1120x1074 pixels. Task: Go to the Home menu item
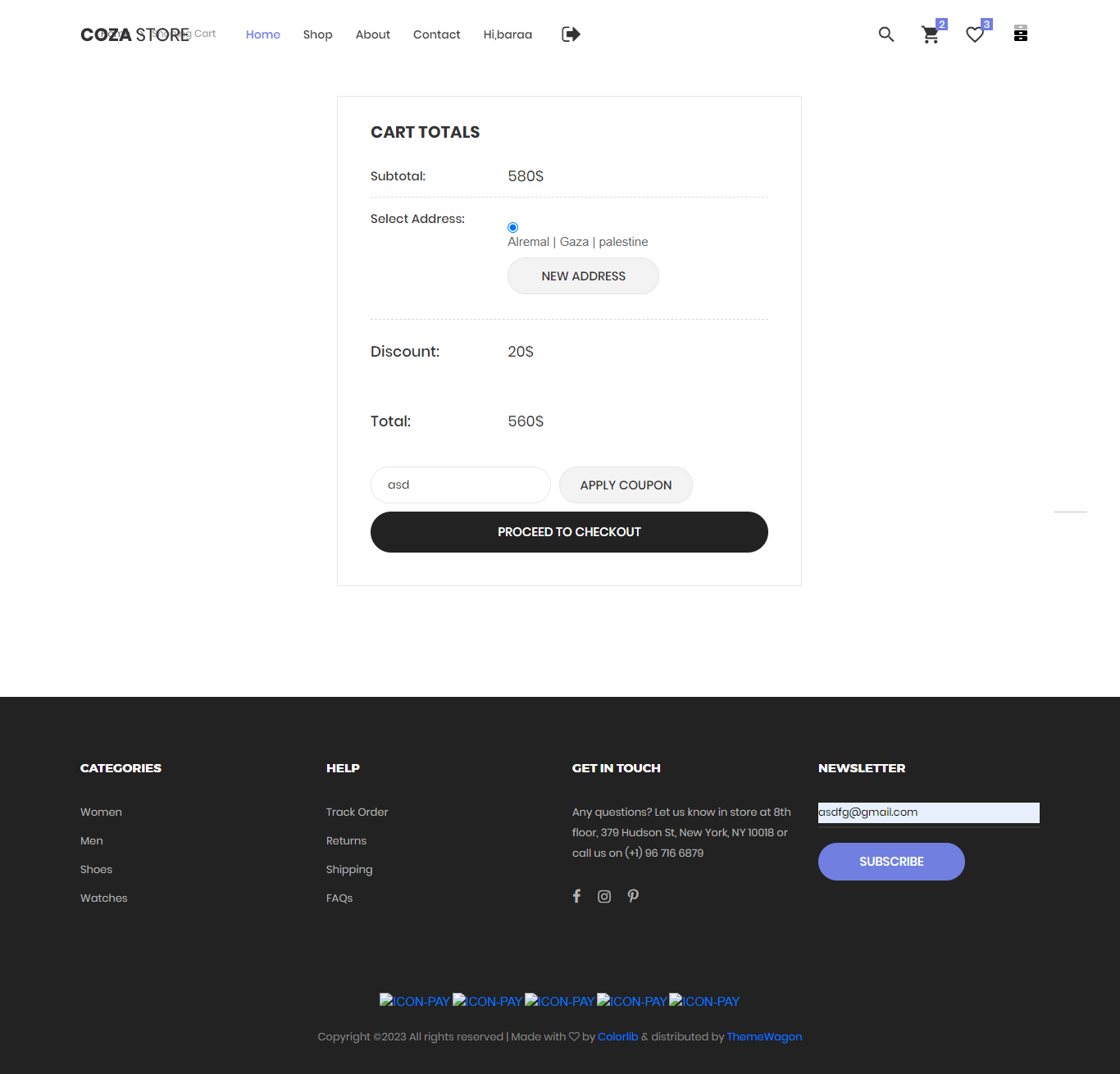pos(263,34)
